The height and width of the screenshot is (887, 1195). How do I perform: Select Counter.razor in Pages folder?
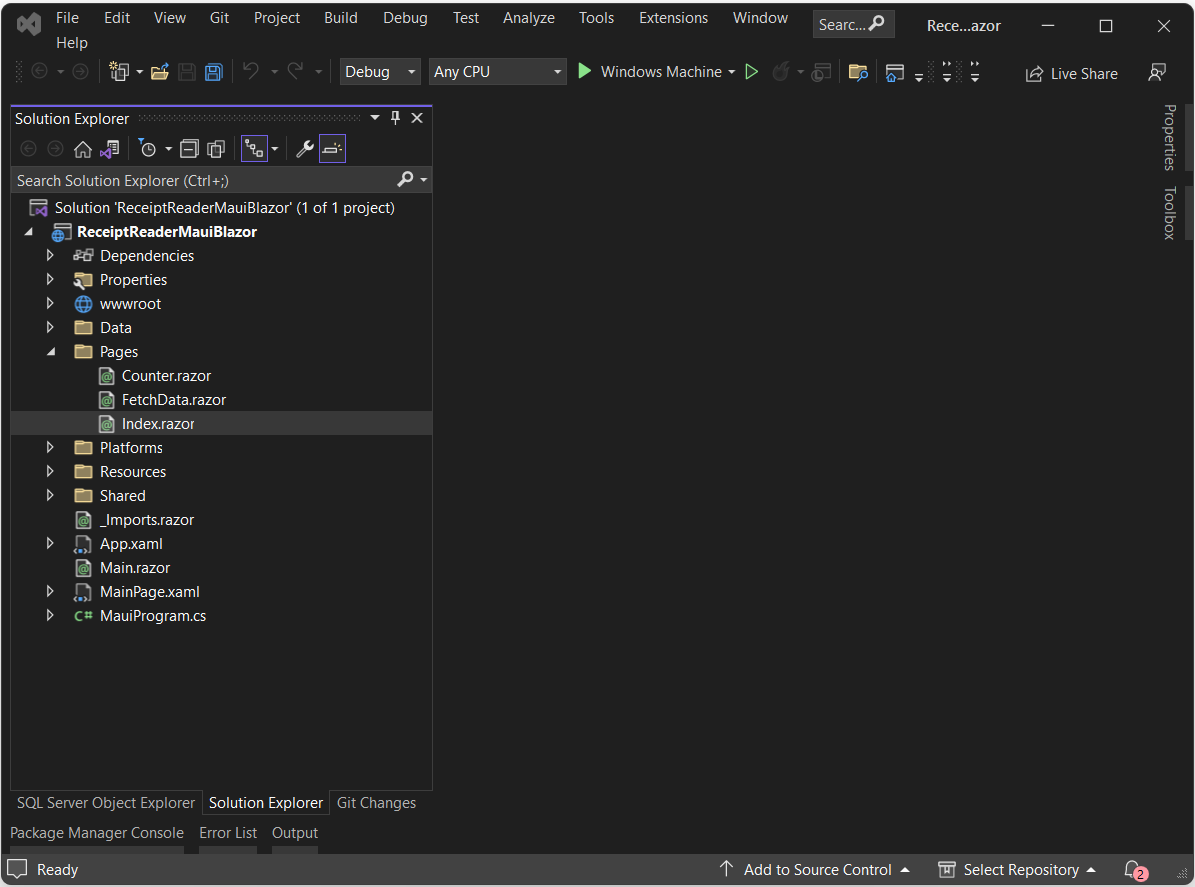[x=166, y=376]
